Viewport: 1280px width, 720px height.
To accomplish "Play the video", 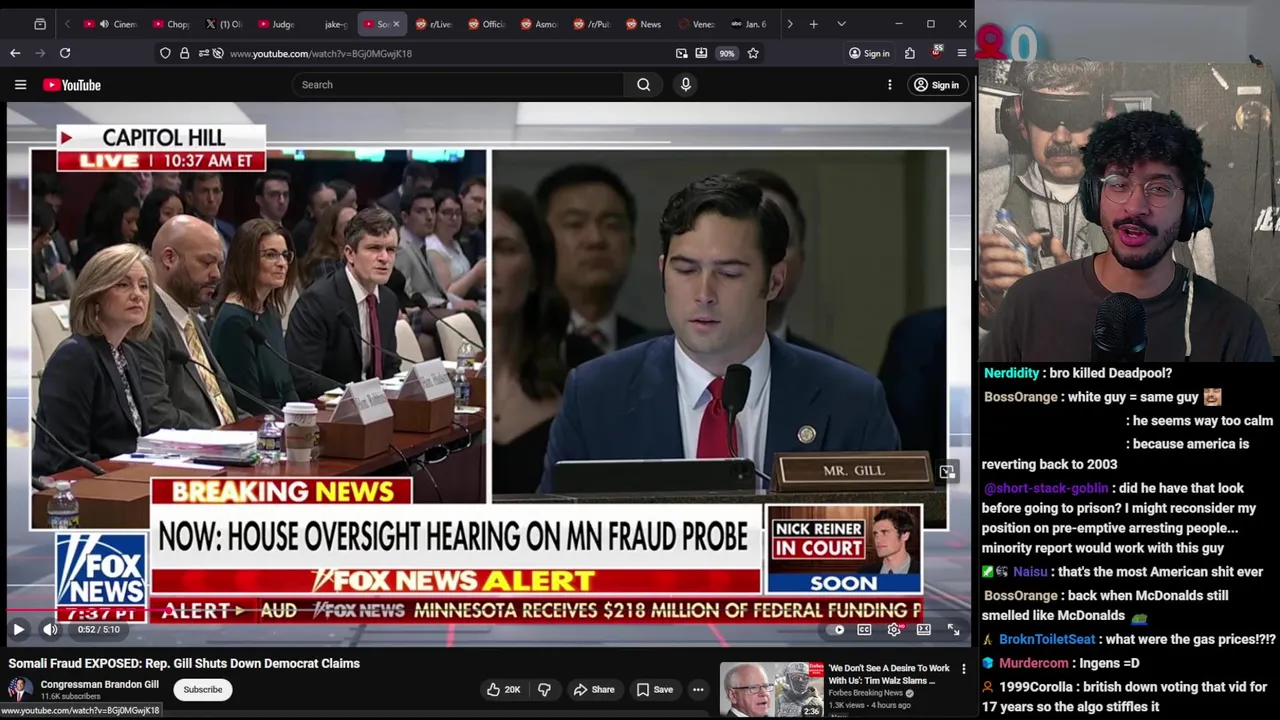I will [18, 629].
